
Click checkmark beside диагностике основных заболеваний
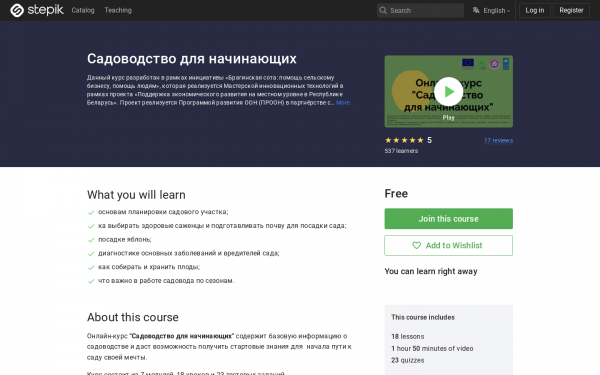click(x=91, y=254)
